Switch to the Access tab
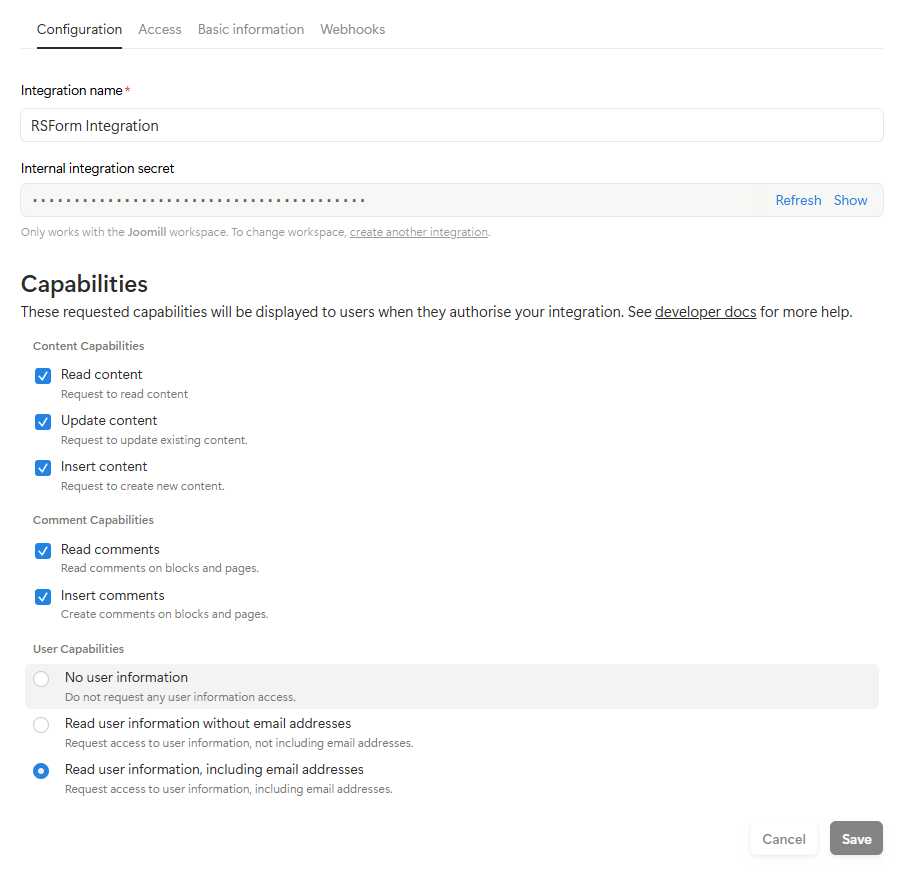The image size is (918, 877). [159, 29]
